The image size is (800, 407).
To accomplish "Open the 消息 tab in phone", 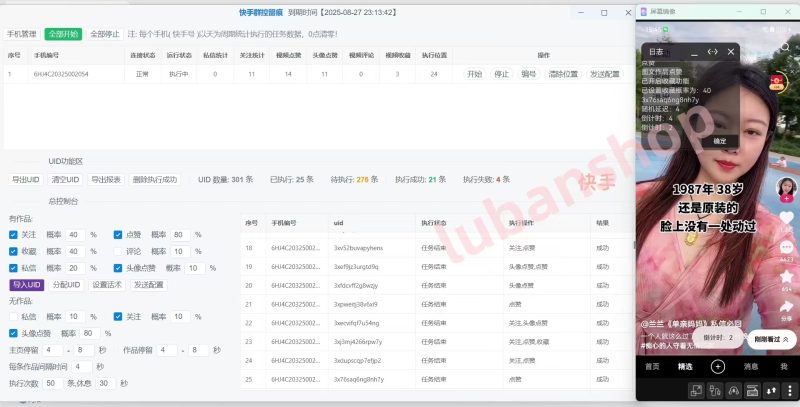I will [751, 366].
